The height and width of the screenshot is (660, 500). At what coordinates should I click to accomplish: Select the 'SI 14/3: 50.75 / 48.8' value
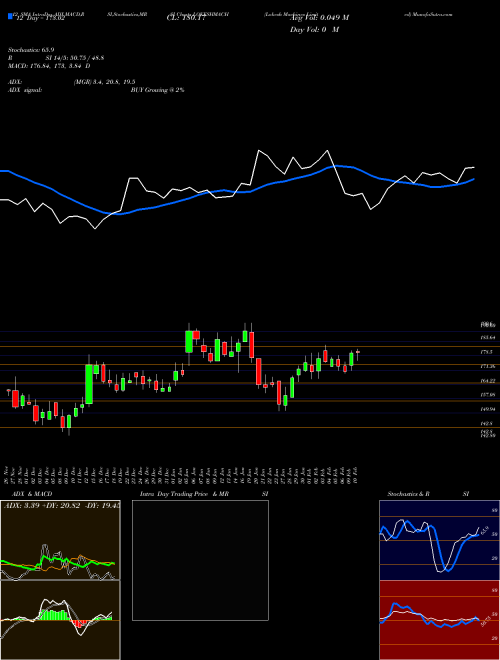click(75, 58)
